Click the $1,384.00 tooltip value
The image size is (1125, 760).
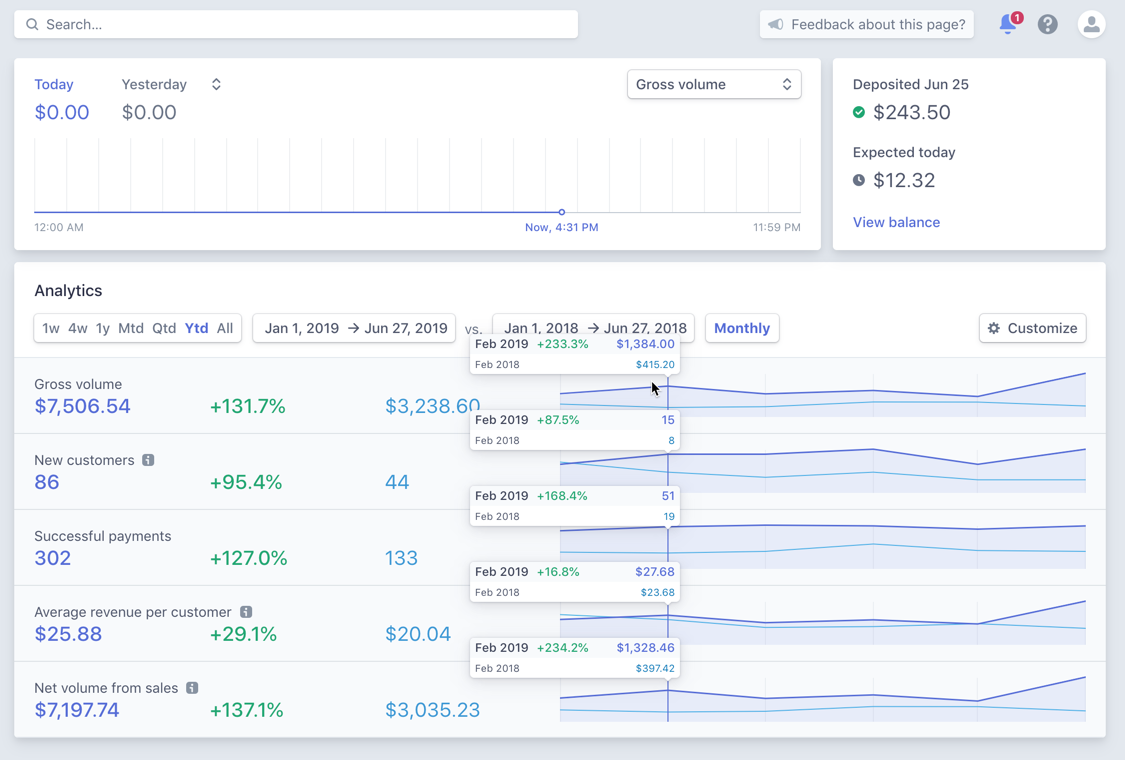coord(645,344)
